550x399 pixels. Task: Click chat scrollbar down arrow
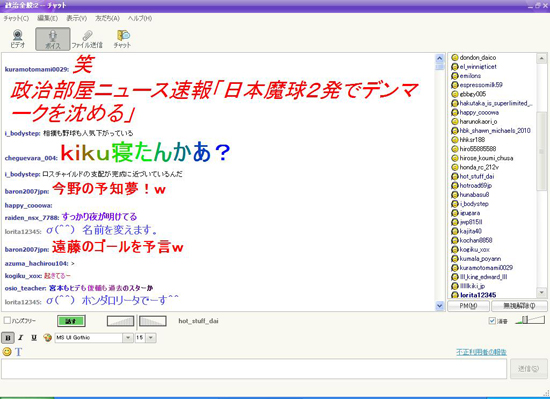(440, 306)
